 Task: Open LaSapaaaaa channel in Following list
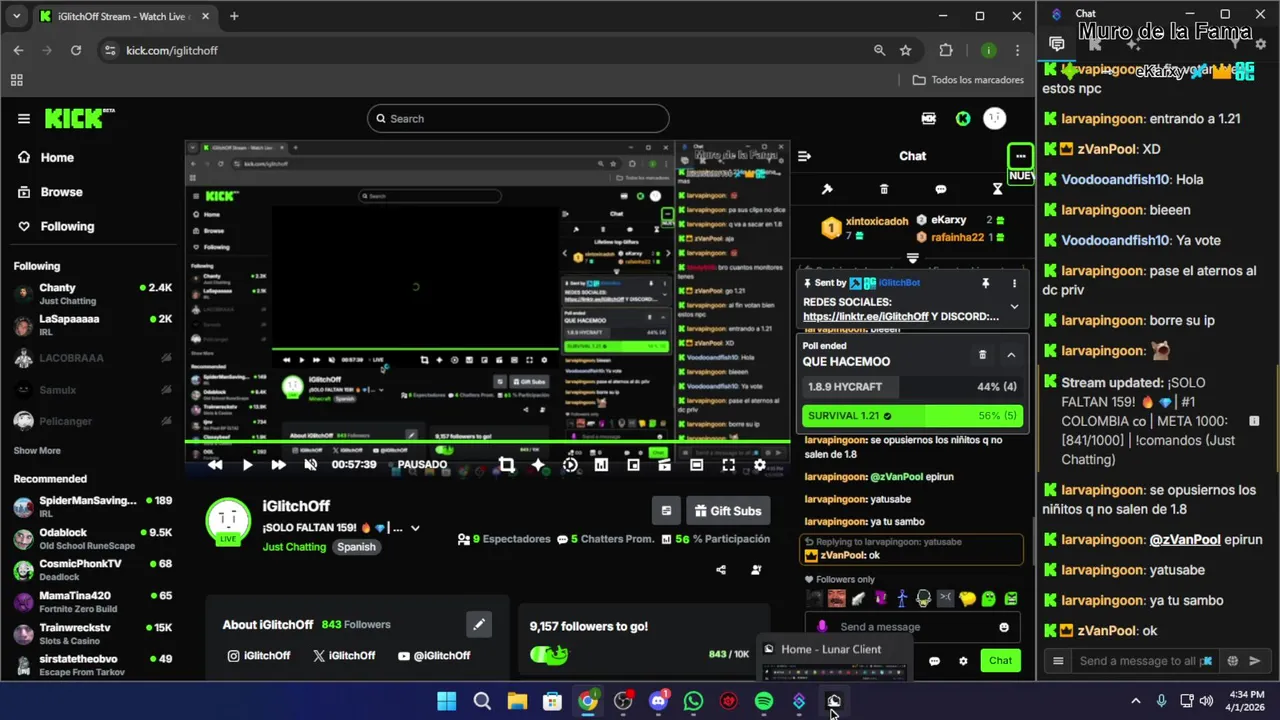tap(93, 325)
